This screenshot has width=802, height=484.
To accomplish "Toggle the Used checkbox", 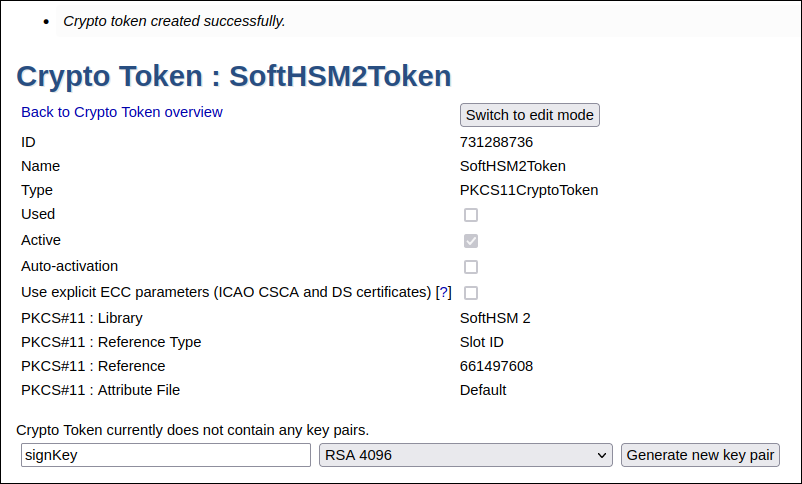I will click(471, 215).
